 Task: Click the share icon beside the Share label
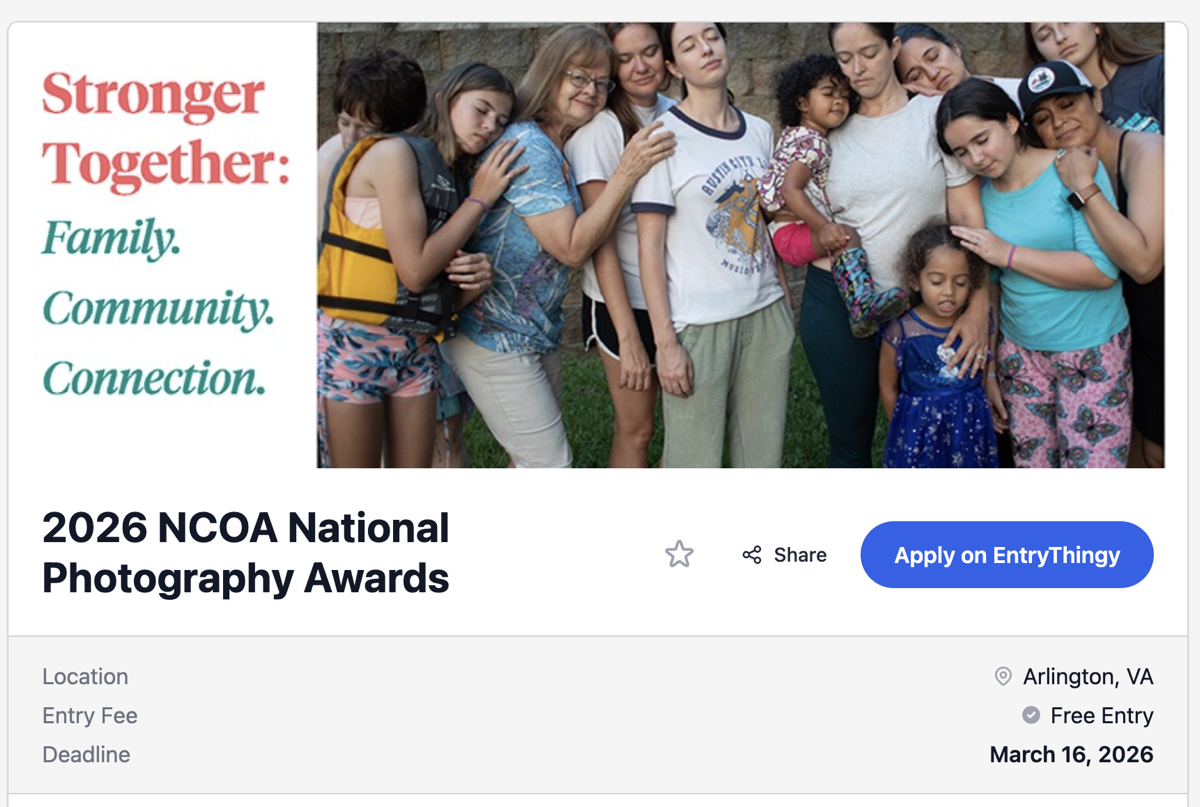click(x=752, y=555)
